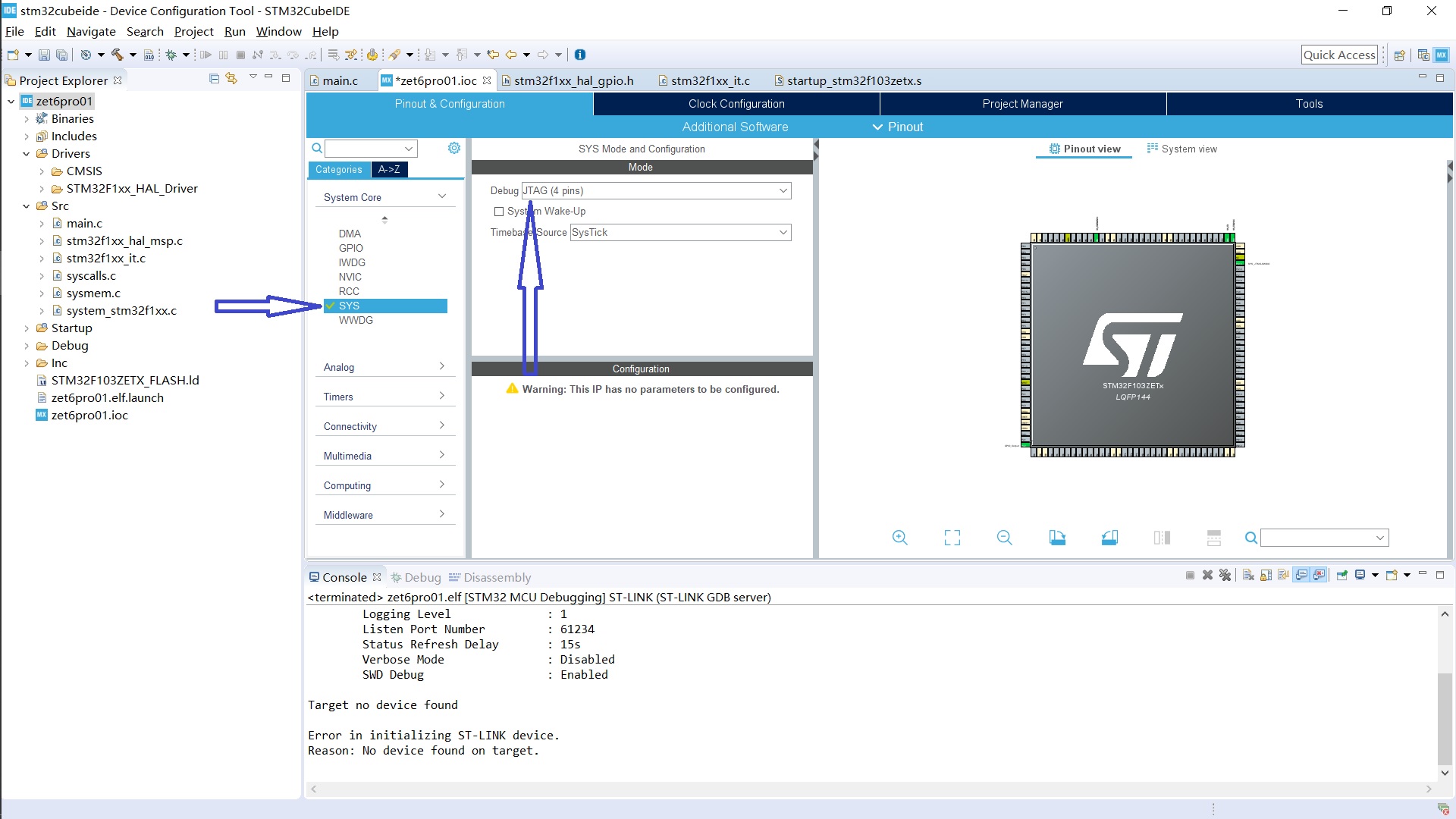Toggle show console on standard output change

(x=1301, y=575)
